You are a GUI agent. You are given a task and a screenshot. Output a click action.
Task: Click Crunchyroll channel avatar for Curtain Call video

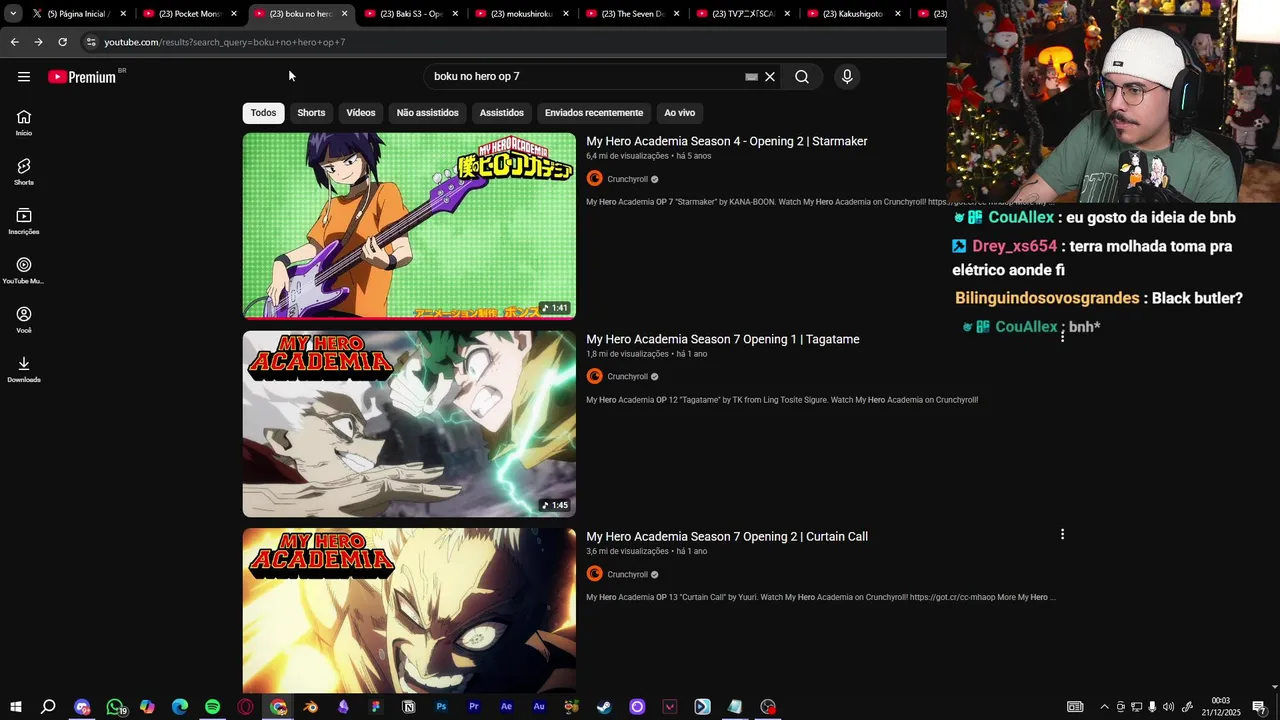coord(595,574)
